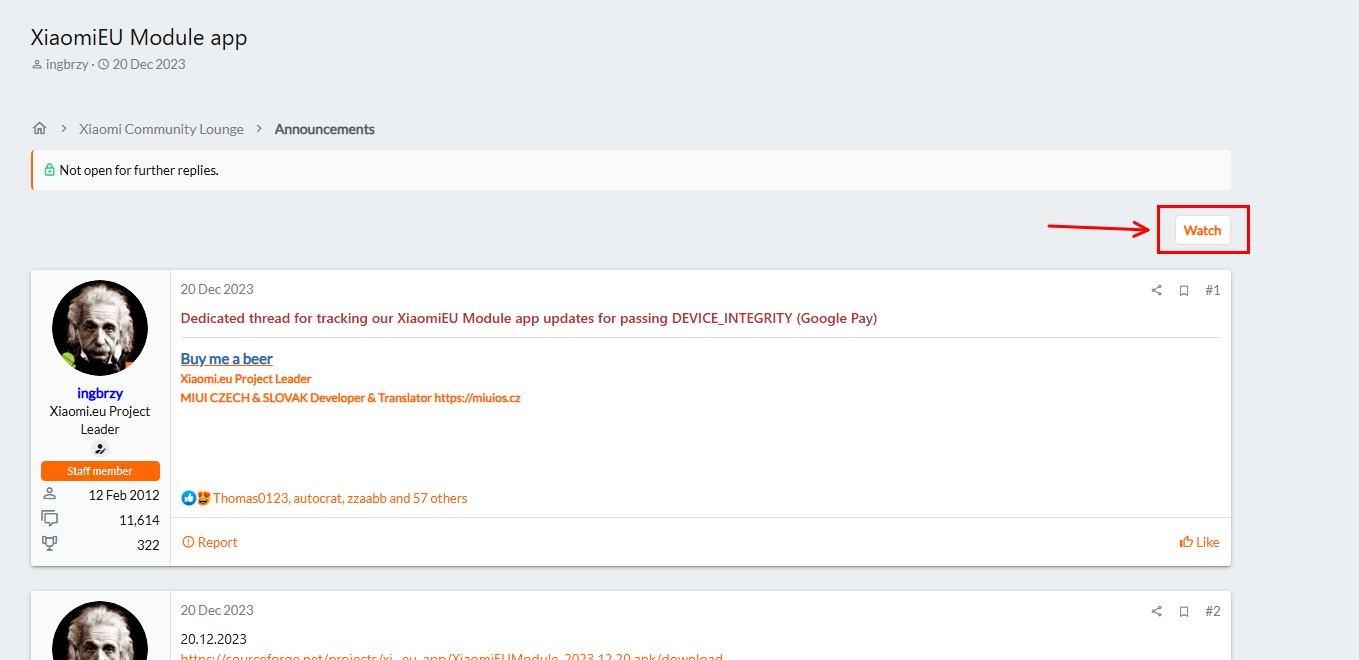Click the reaction score 322
1359x660 pixels.
pos(148,545)
